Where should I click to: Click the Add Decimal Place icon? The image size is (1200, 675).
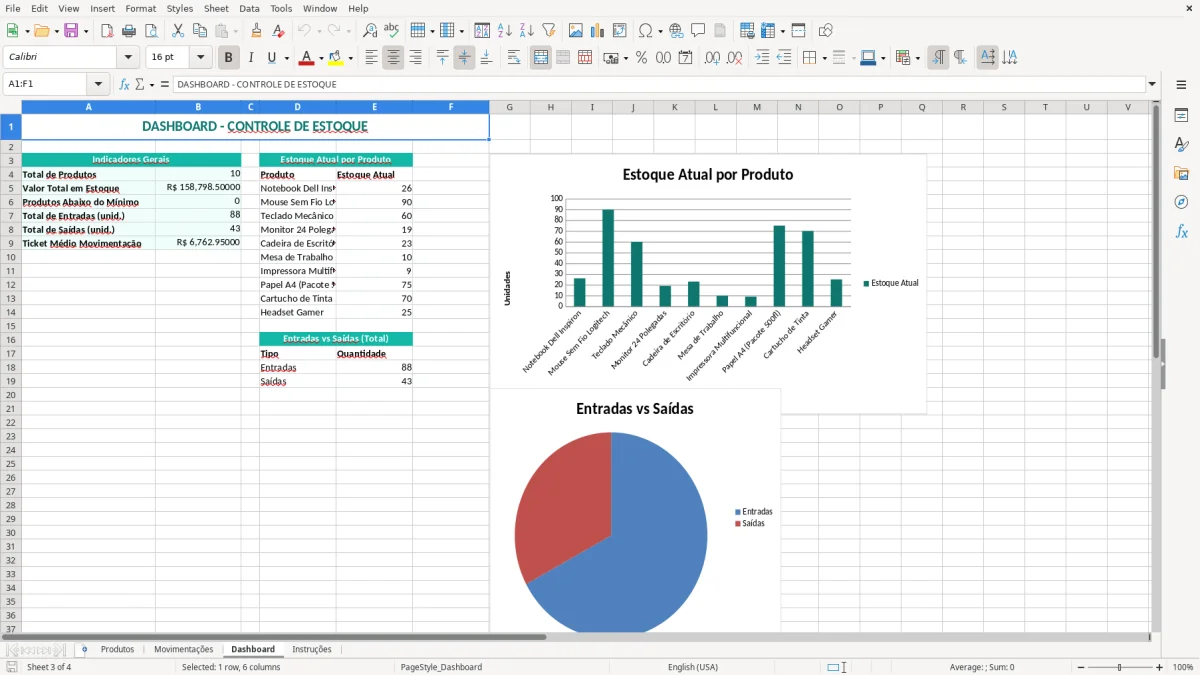click(x=712, y=58)
